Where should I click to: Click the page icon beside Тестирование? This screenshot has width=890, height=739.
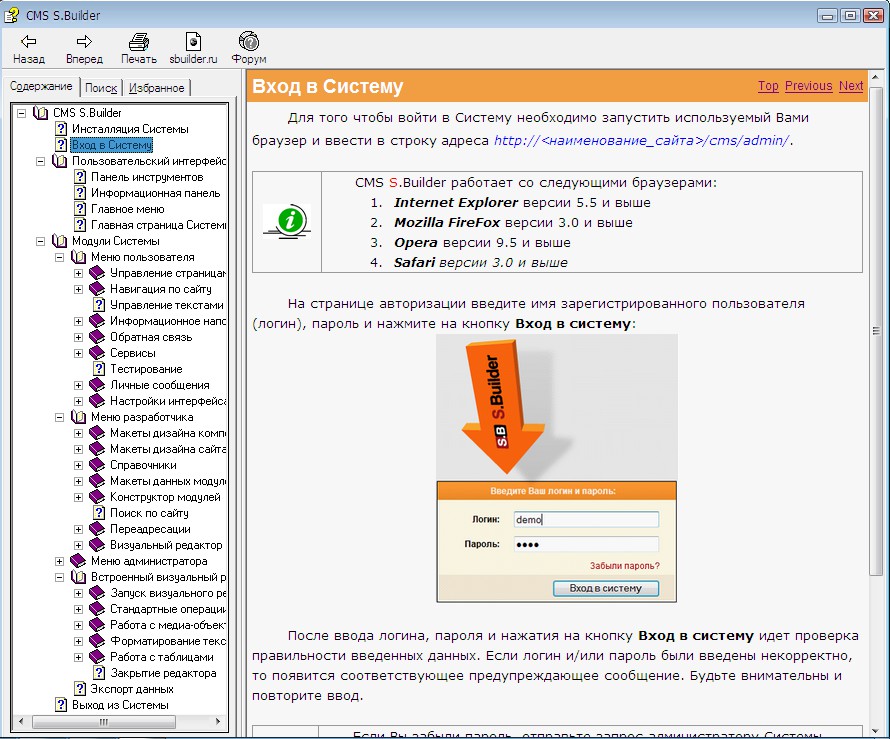pos(99,369)
